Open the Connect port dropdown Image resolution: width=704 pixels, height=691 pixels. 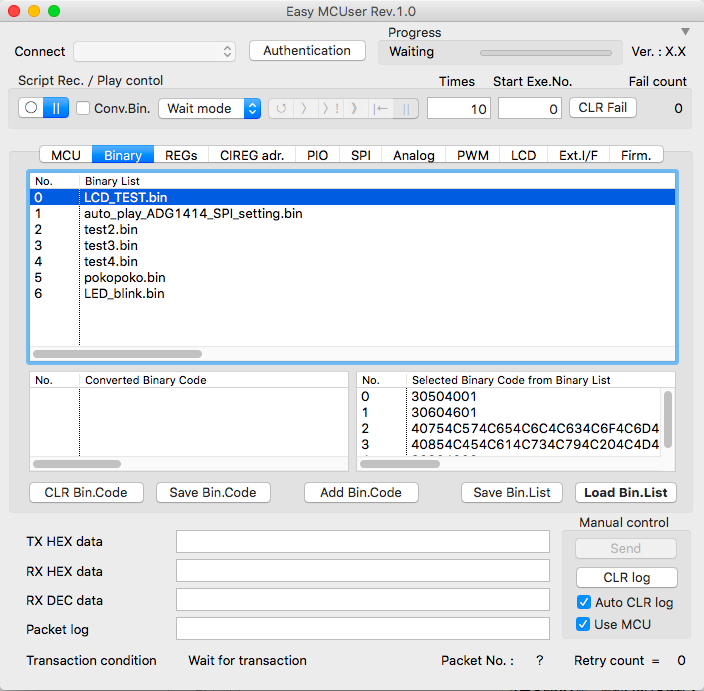tap(154, 52)
